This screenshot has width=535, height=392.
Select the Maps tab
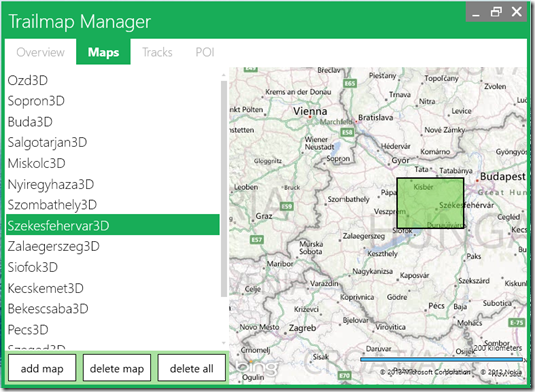click(103, 52)
